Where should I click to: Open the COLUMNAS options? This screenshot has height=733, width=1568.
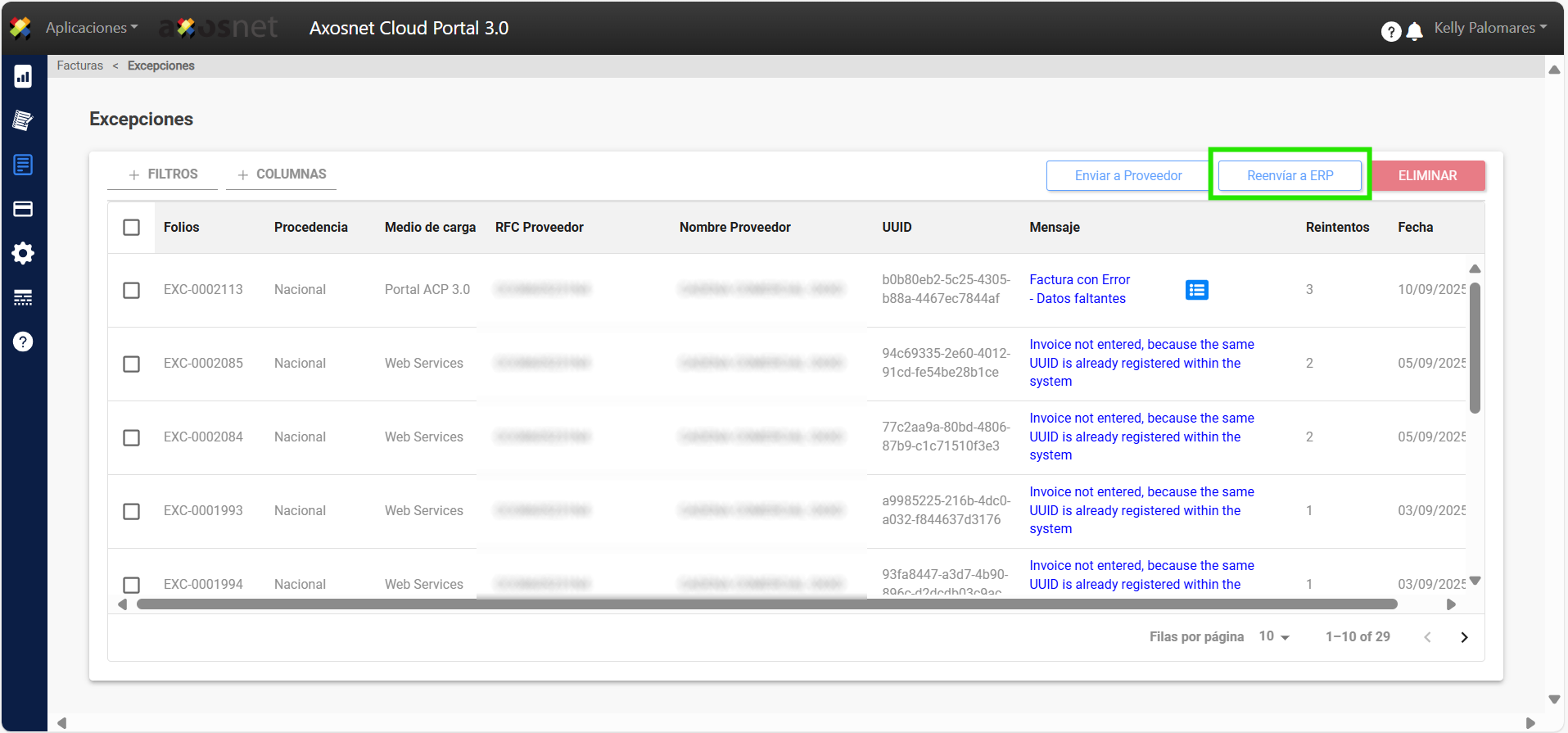(282, 174)
